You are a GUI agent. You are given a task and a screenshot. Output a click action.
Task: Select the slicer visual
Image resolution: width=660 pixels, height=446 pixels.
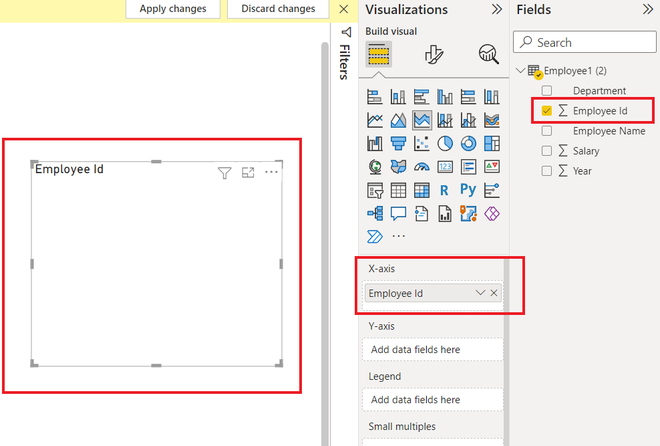click(374, 191)
